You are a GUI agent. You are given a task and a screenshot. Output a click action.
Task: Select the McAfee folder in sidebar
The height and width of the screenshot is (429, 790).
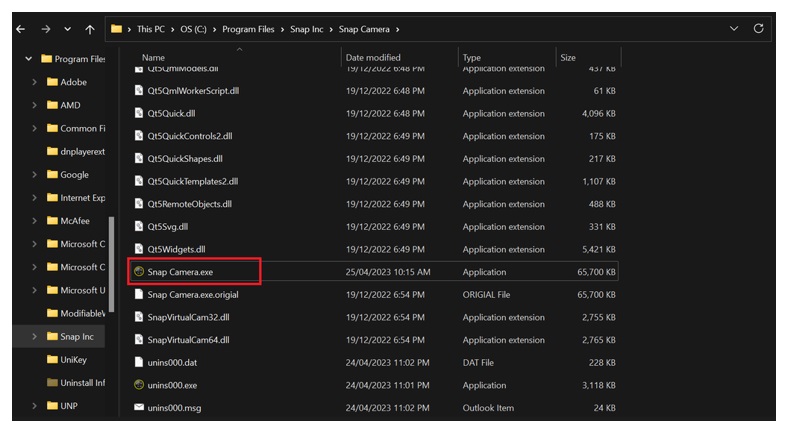(75, 221)
